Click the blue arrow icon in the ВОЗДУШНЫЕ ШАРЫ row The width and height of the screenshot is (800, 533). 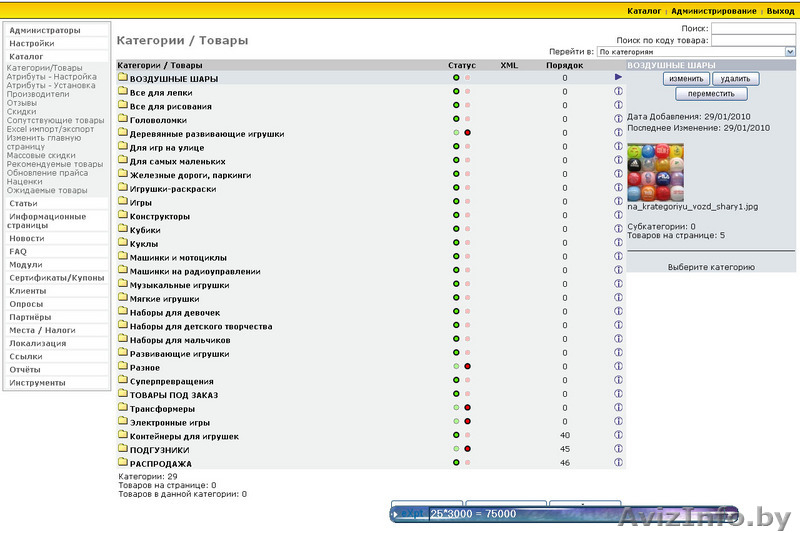pyautogui.click(x=618, y=77)
